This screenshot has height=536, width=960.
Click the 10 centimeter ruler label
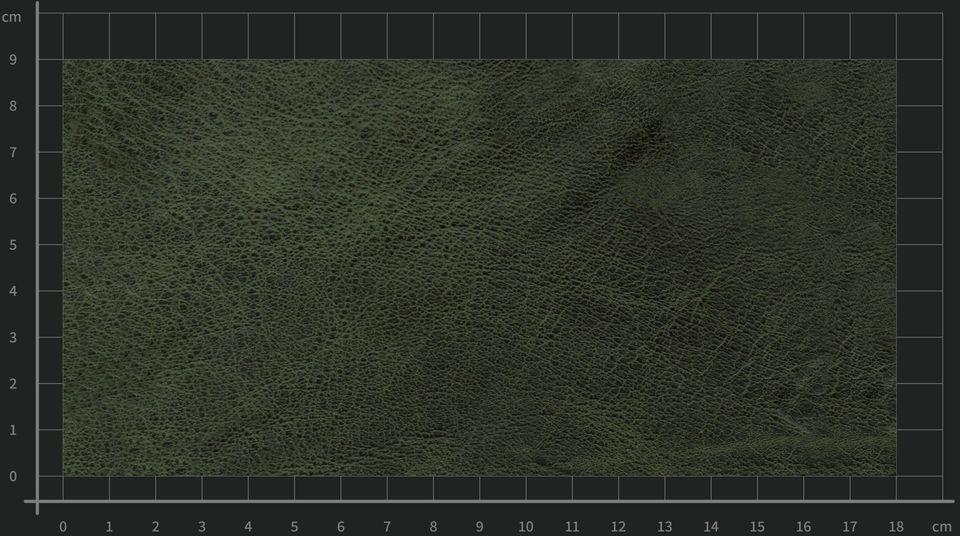coord(526,527)
